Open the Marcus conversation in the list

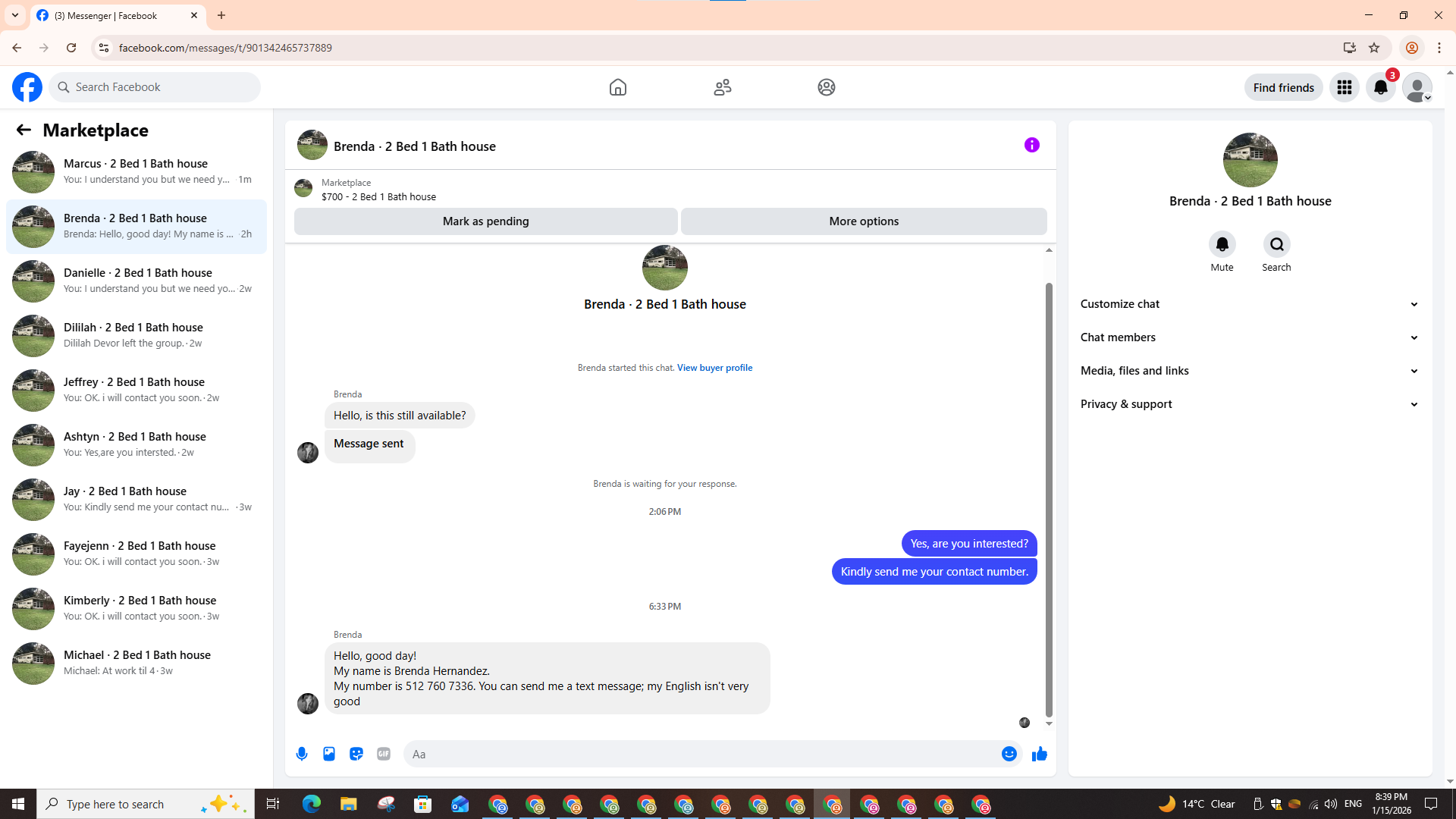[136, 171]
